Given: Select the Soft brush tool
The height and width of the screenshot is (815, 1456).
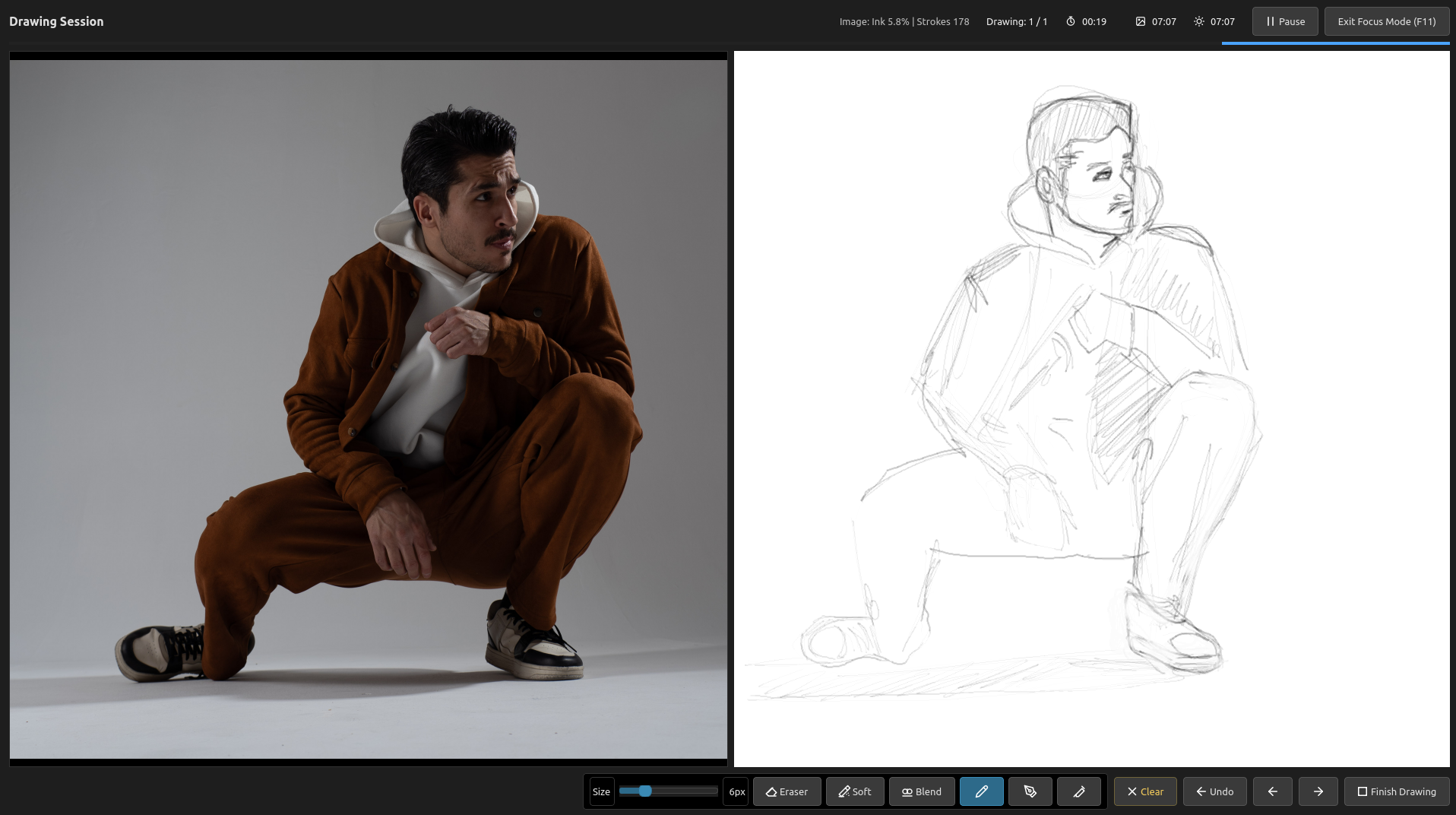Looking at the screenshot, I should click(855, 791).
